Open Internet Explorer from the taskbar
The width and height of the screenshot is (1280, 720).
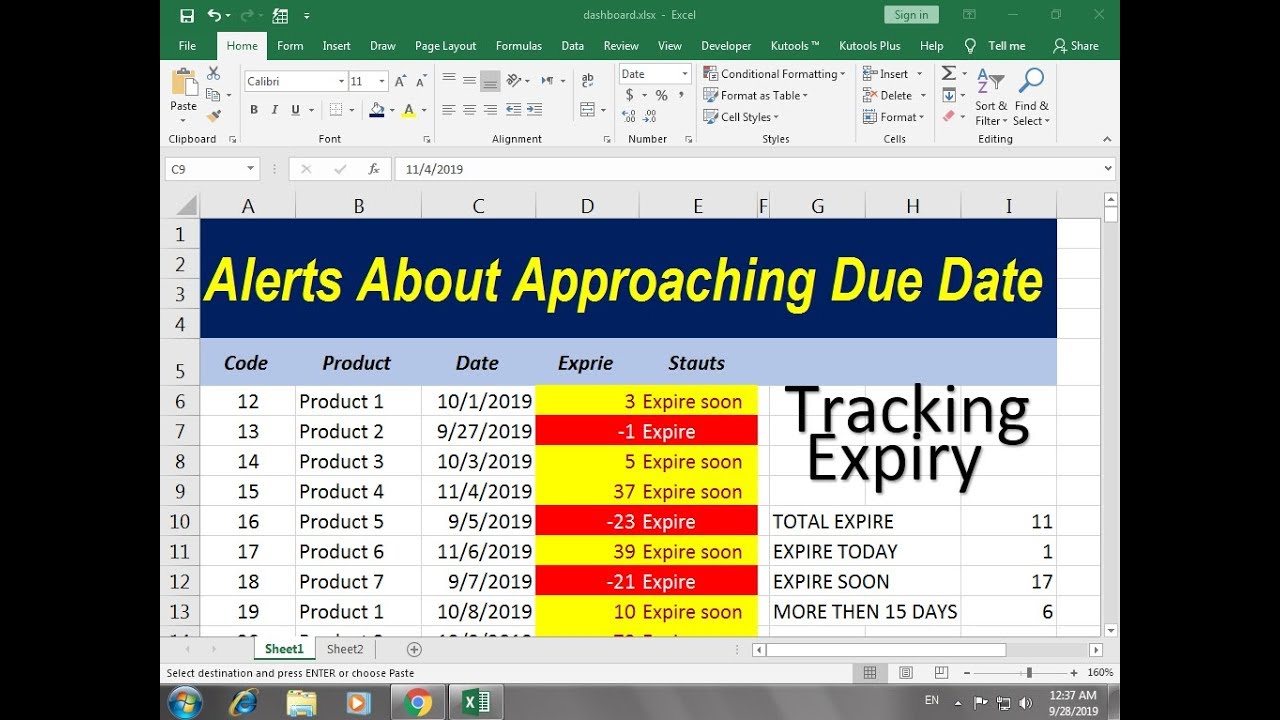243,703
